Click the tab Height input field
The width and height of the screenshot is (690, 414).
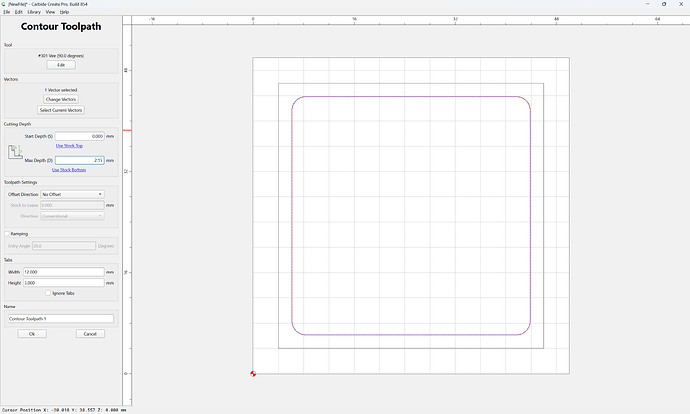pyautogui.click(x=63, y=283)
